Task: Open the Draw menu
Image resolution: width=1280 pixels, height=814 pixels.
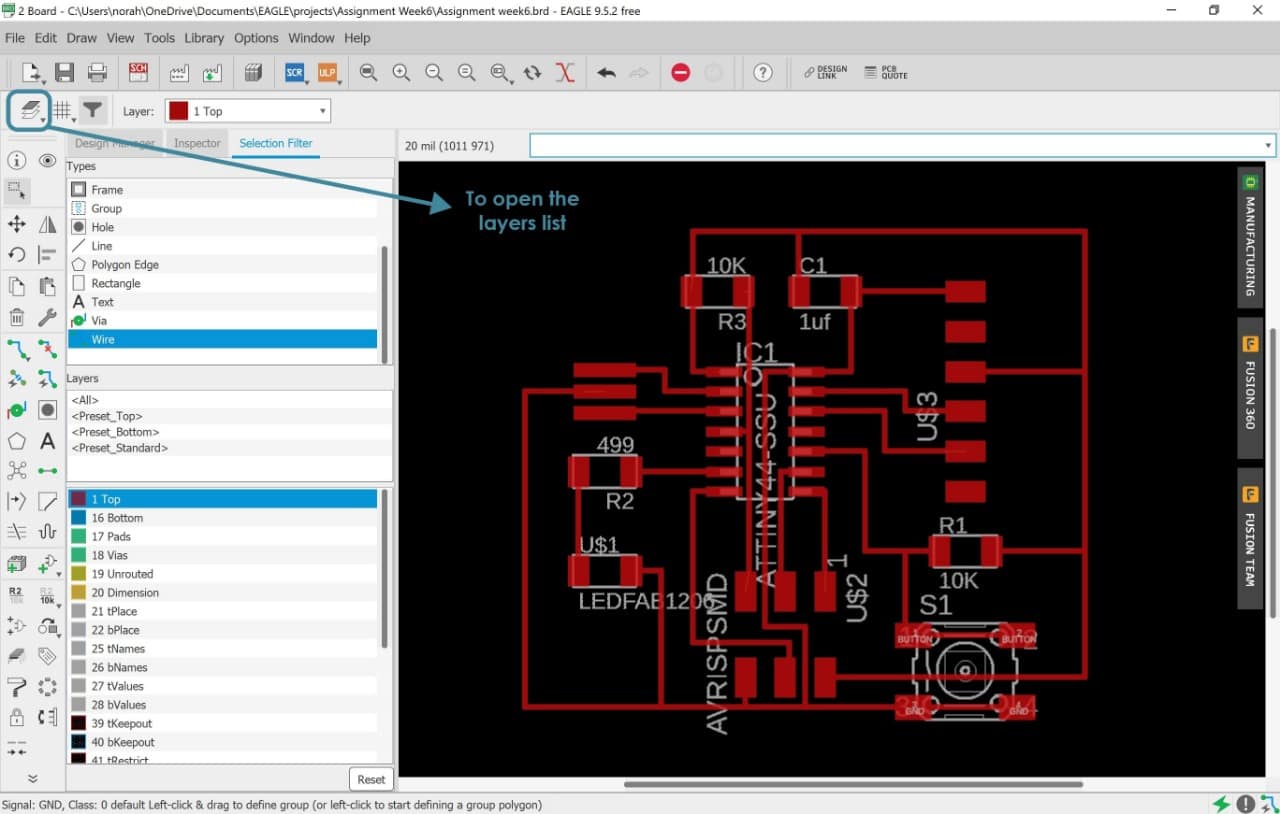Action: point(82,38)
